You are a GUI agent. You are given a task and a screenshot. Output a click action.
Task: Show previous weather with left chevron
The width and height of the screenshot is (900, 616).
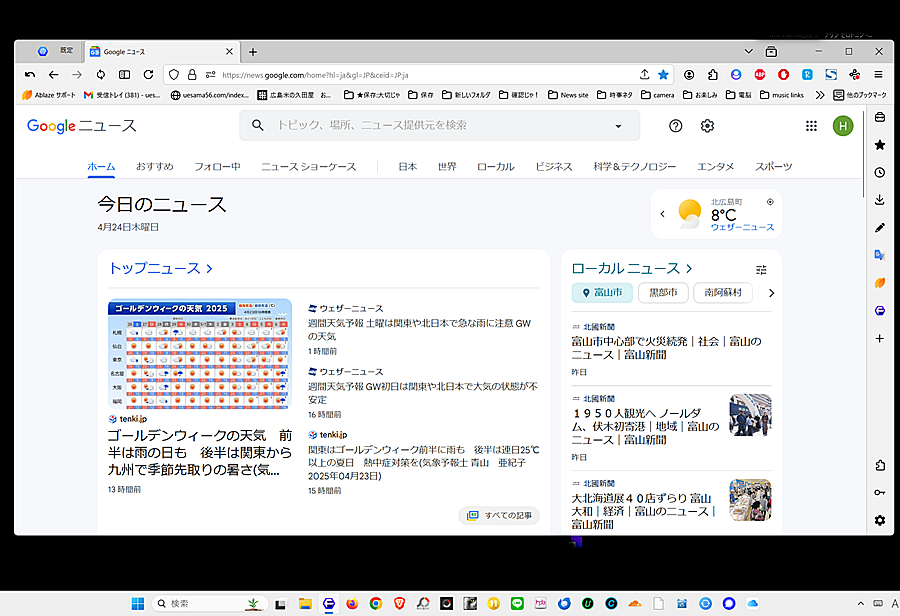click(x=662, y=214)
